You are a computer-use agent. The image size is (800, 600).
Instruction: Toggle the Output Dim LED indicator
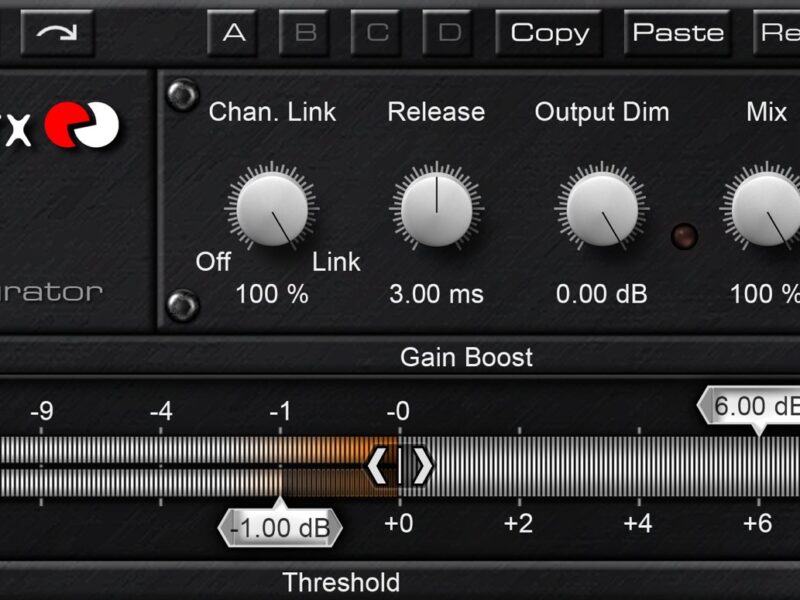tap(685, 237)
